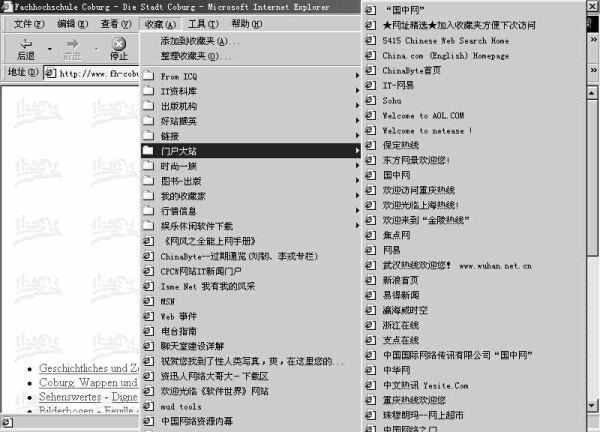
Task: Open the dropdown arrow beside the Back button
Action: pyautogui.click(x=50, y=49)
